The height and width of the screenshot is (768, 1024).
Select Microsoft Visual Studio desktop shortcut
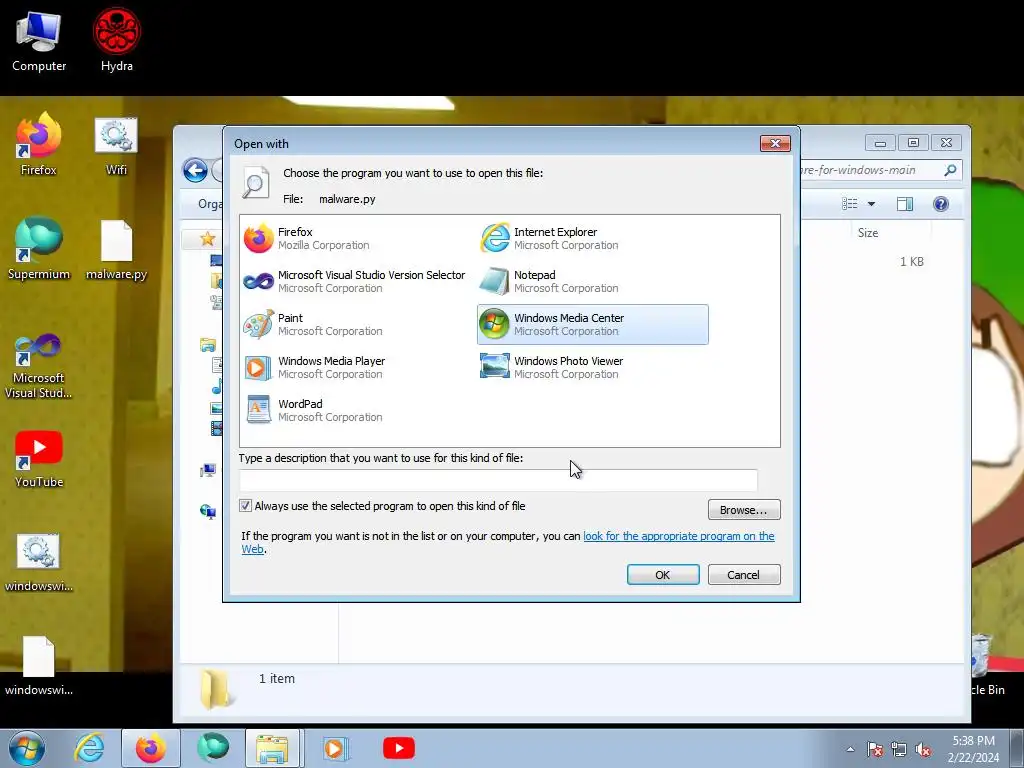pyautogui.click(x=39, y=366)
